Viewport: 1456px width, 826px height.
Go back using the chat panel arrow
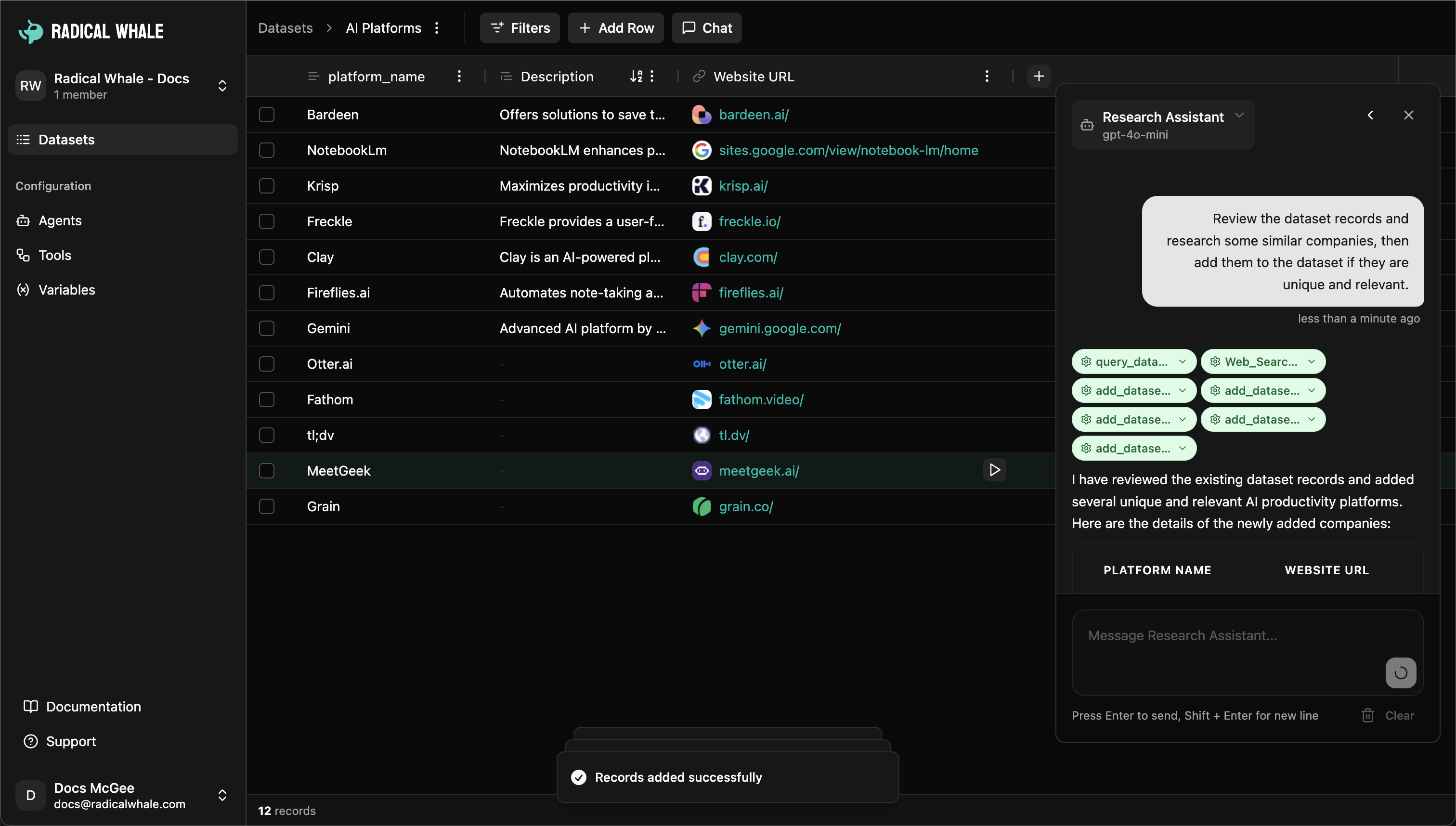1370,115
